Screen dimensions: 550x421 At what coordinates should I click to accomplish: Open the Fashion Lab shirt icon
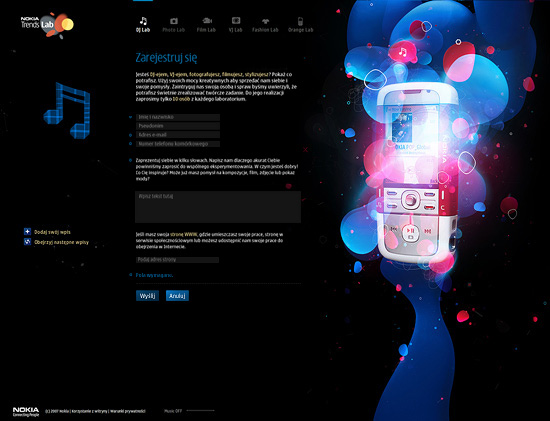[265, 21]
